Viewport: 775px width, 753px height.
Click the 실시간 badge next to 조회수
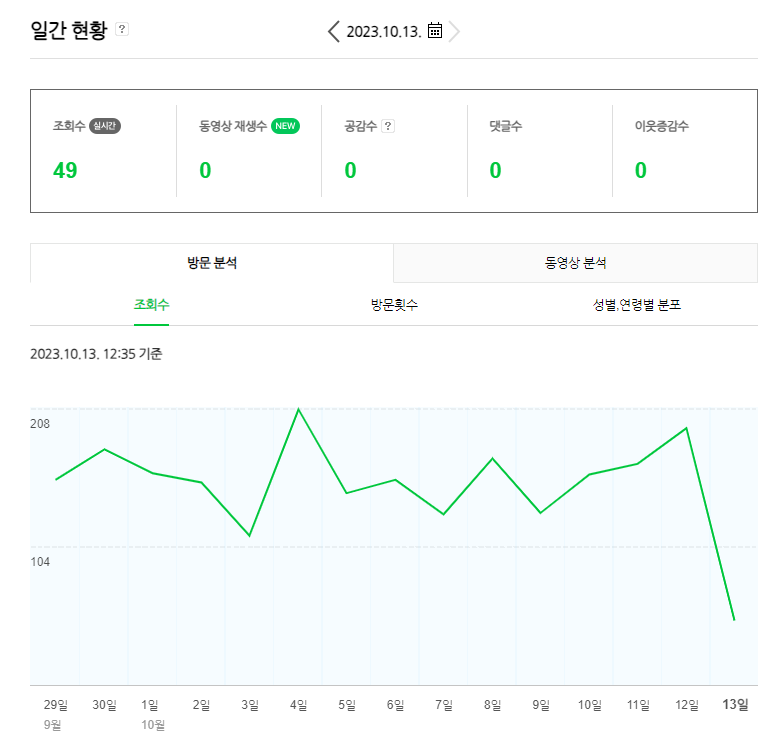pyautogui.click(x=105, y=126)
